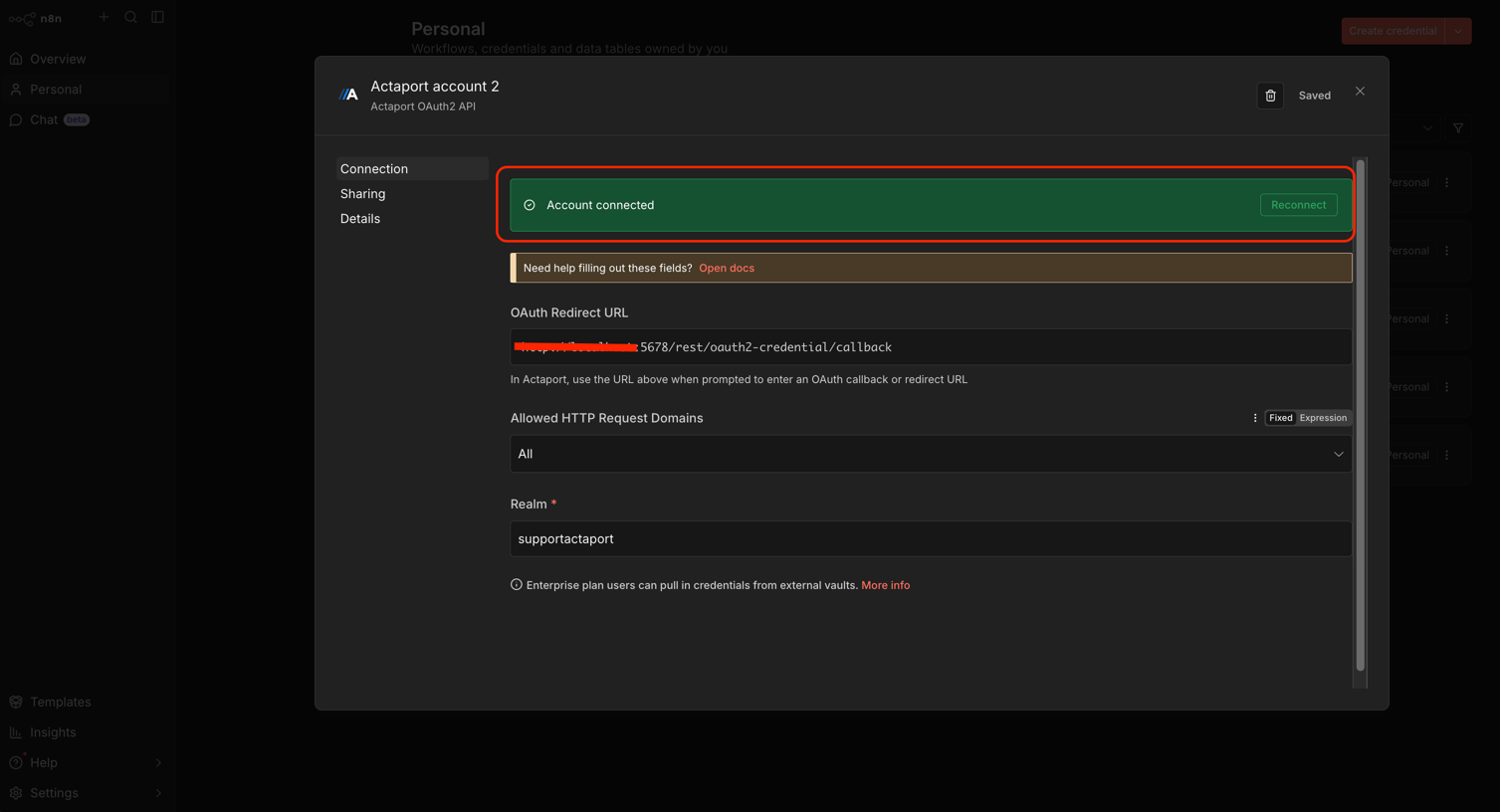
Task: Delete credential with trash icon
Action: pyautogui.click(x=1270, y=96)
